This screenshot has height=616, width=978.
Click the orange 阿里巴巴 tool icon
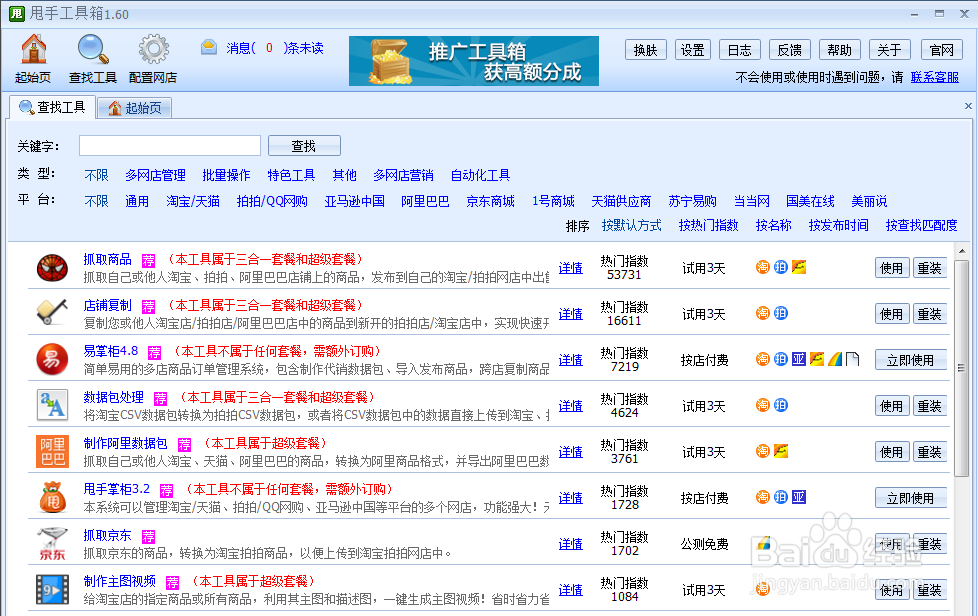52,451
